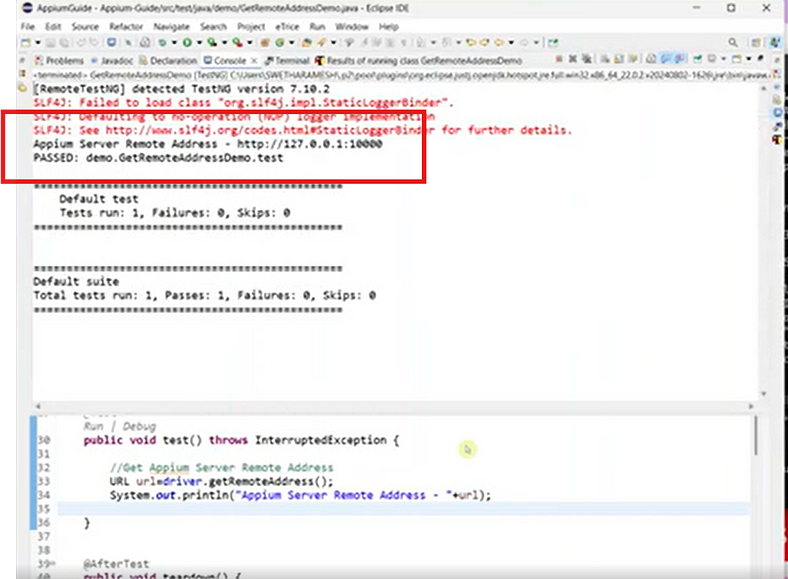Image resolution: width=788 pixels, height=579 pixels.
Task: Click the Back navigation arrow in toolbar
Action: click(x=498, y=43)
